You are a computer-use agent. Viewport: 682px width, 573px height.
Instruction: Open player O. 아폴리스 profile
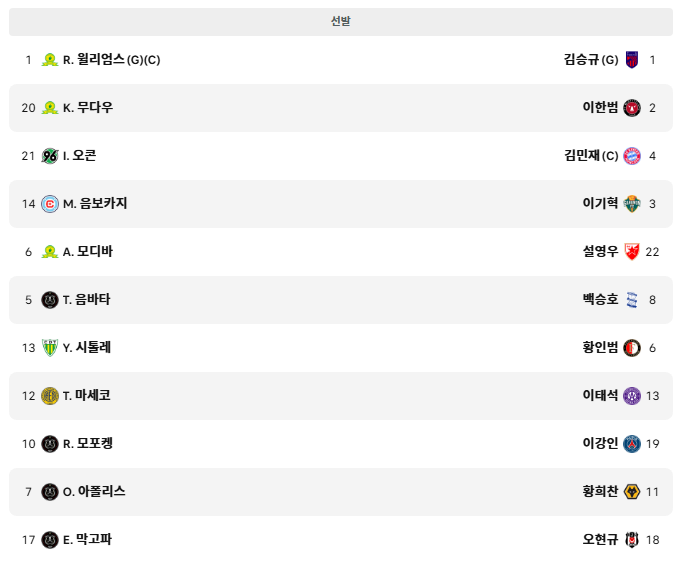[x=94, y=492]
